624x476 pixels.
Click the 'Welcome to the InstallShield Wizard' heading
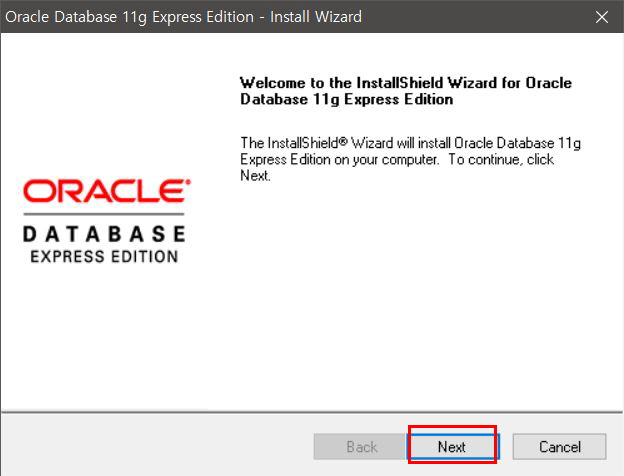click(x=406, y=91)
